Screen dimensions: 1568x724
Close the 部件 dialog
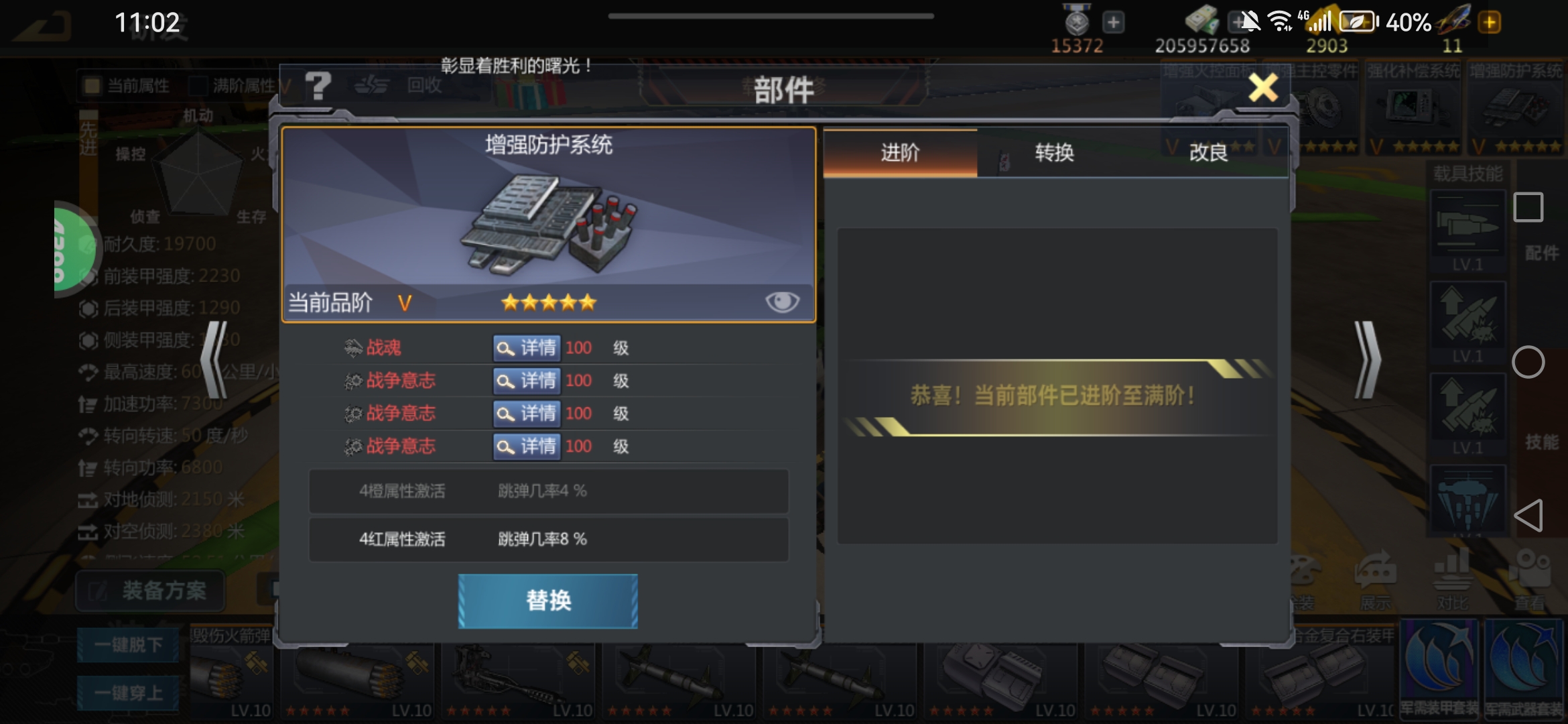1263,88
